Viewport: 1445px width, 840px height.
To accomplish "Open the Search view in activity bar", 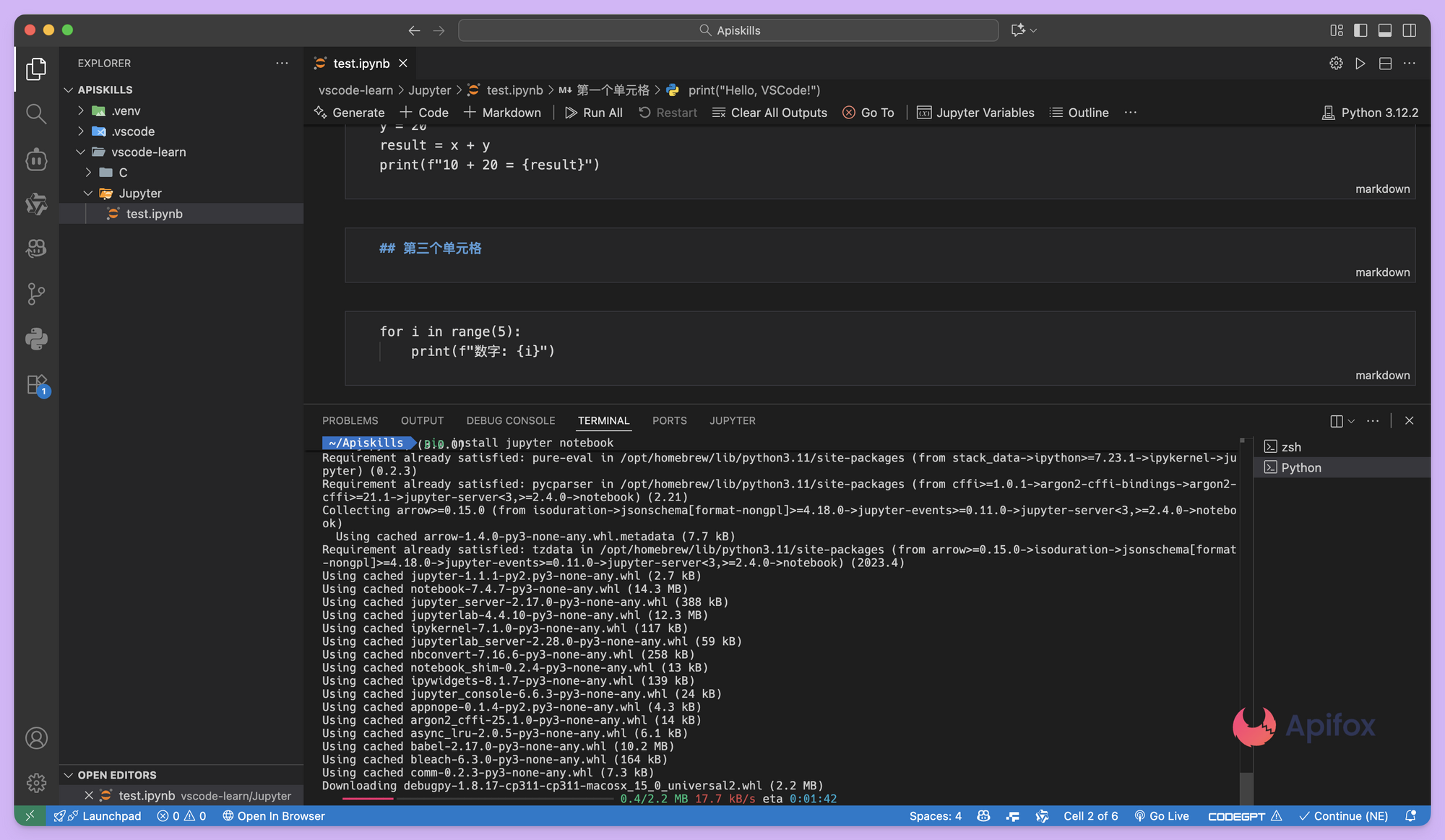I will click(x=36, y=113).
